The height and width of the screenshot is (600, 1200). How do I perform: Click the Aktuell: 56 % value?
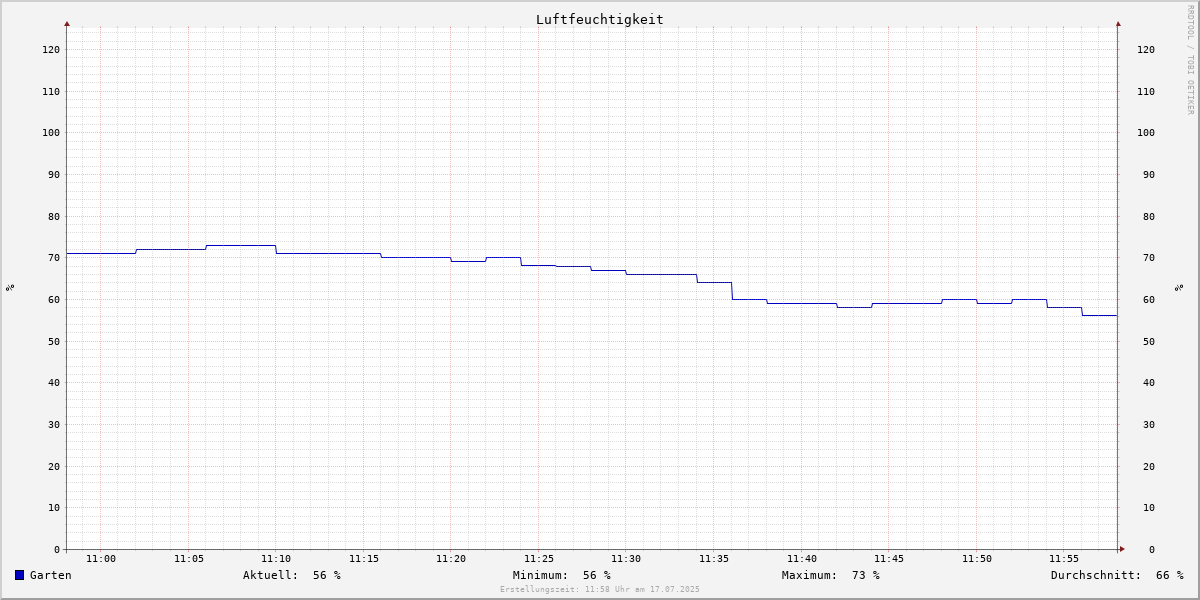click(x=292, y=575)
